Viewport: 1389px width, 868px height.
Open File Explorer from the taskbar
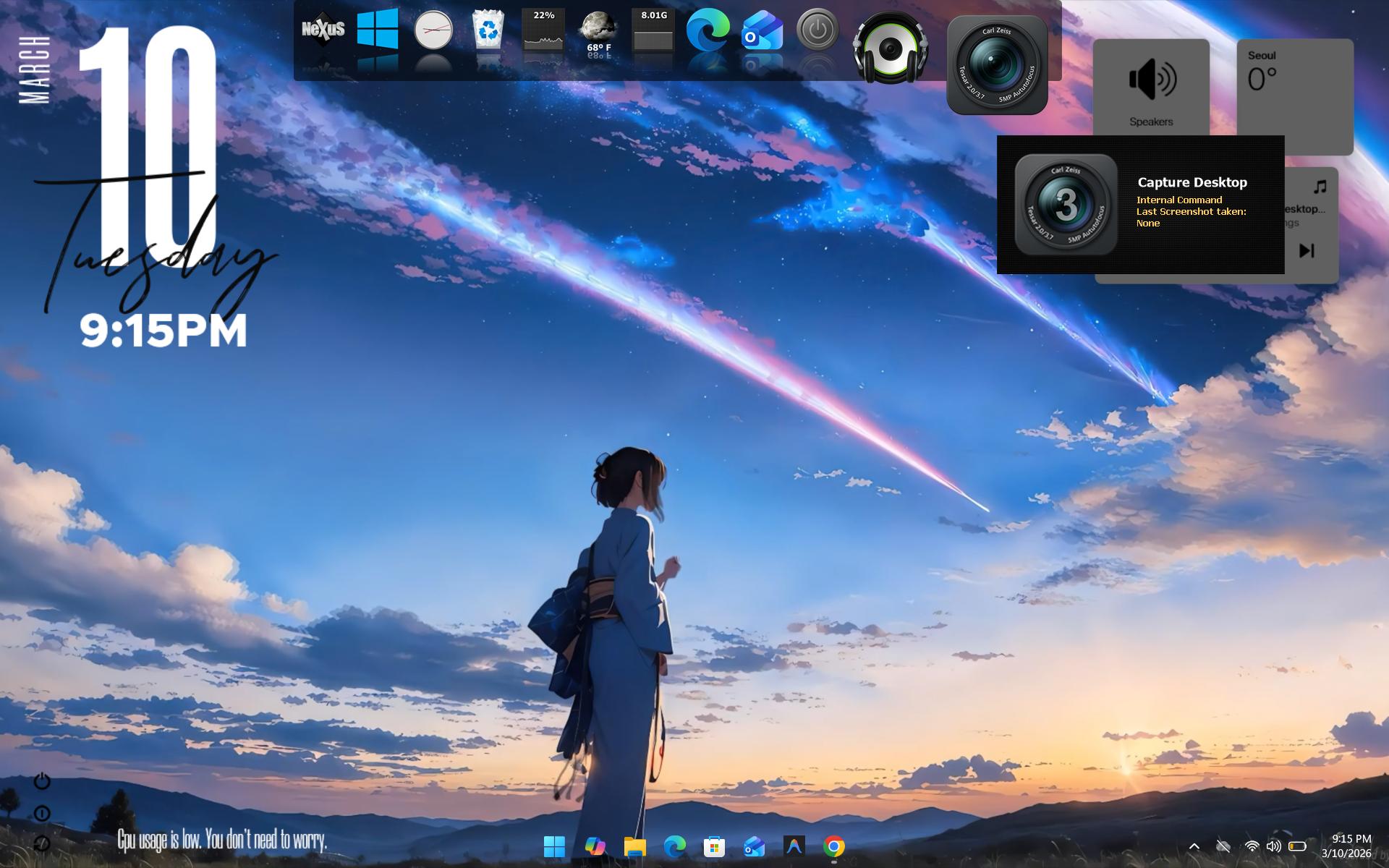(634, 846)
